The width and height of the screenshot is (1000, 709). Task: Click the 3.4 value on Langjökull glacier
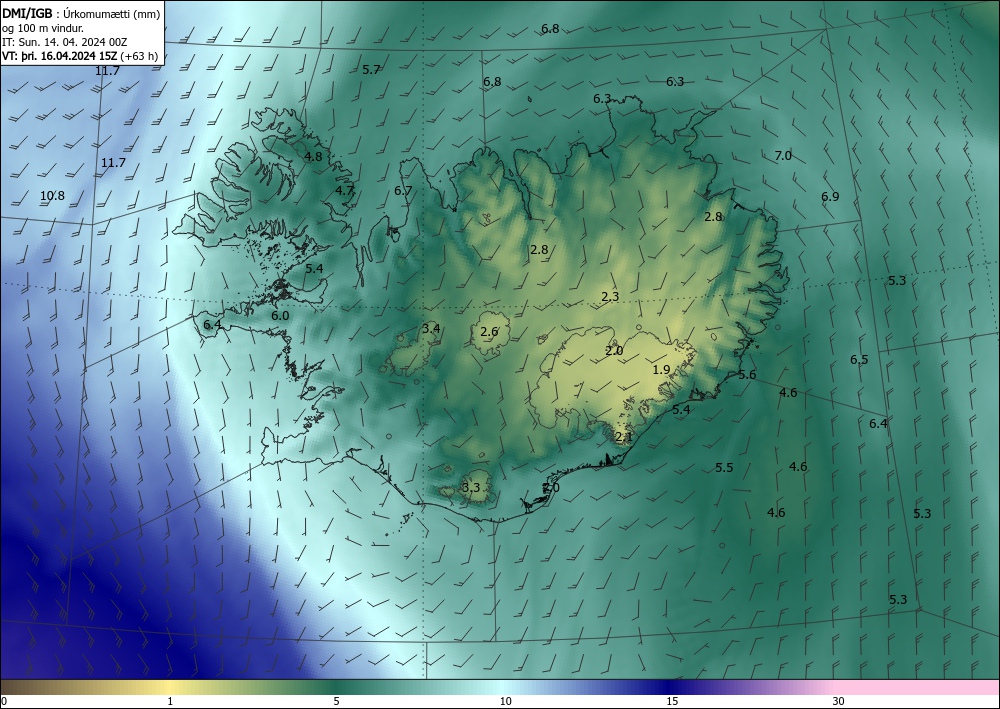431,328
